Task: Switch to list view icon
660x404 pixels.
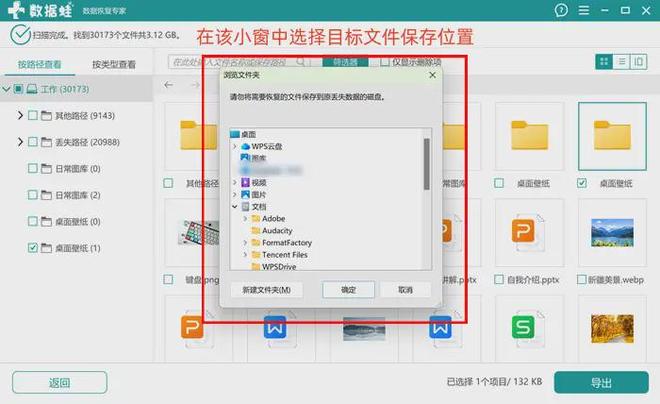Action: pyautogui.click(x=621, y=62)
